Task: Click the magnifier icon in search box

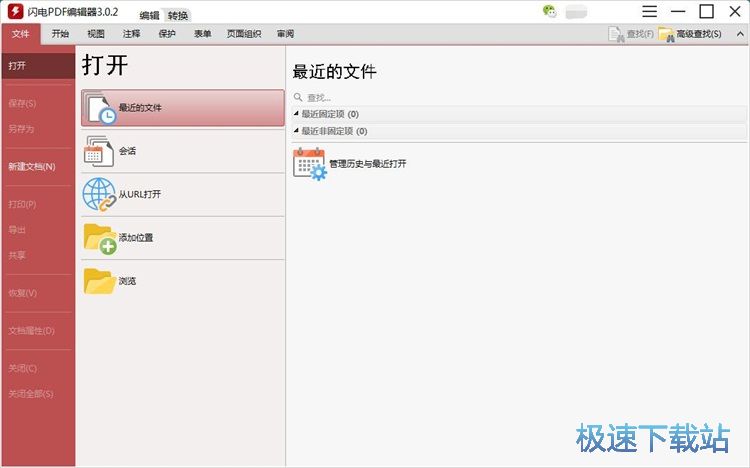Action: pyautogui.click(x=298, y=97)
